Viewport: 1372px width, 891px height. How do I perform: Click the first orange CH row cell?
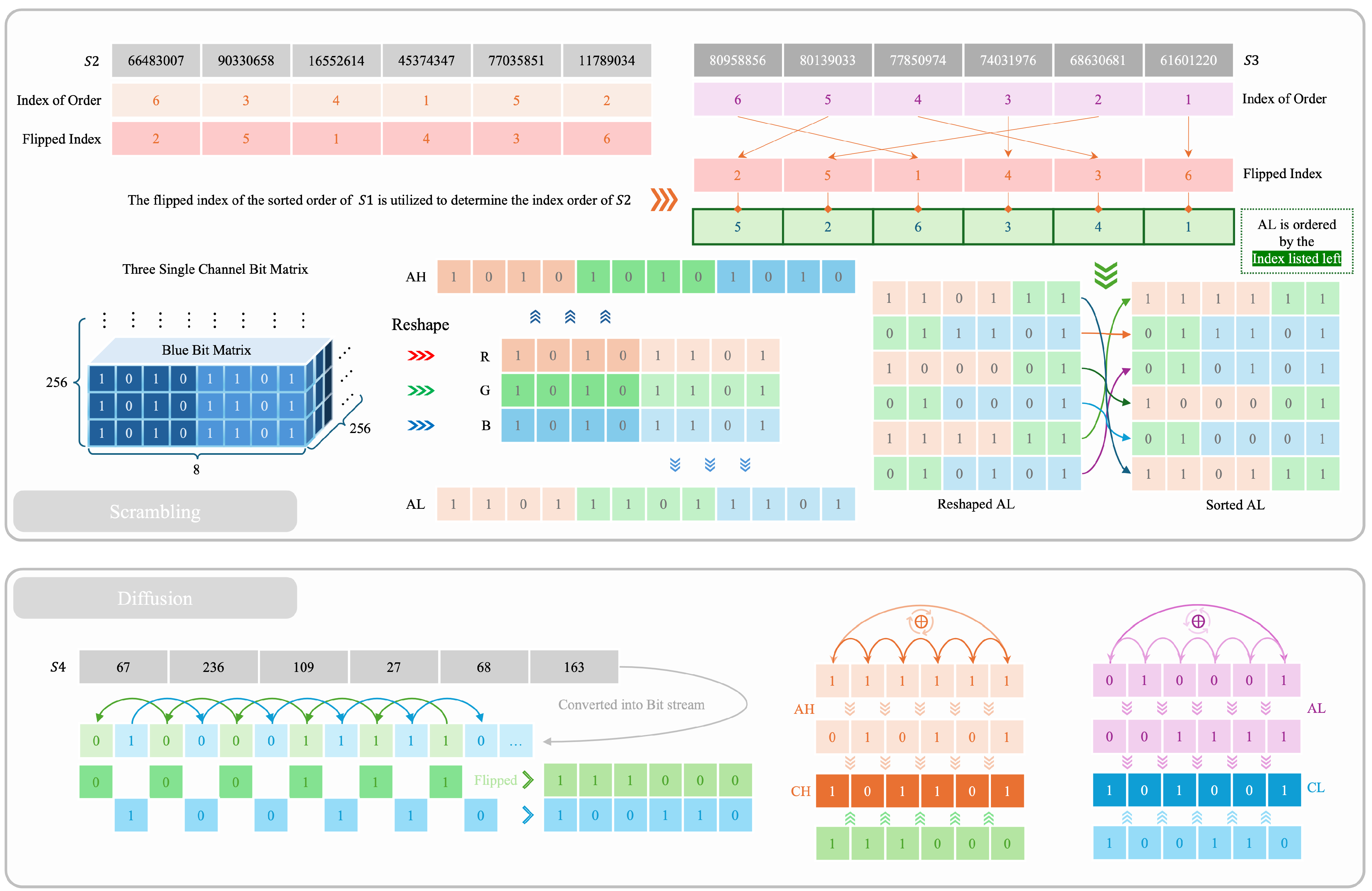coord(832,791)
